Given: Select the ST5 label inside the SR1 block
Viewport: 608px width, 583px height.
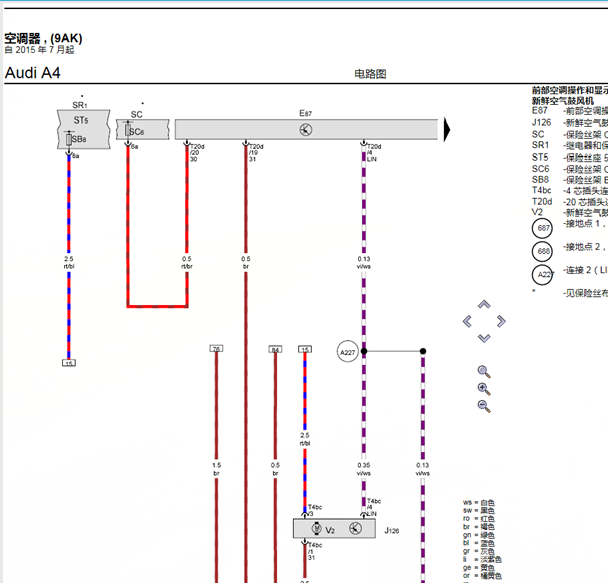Looking at the screenshot, I should pos(81,120).
